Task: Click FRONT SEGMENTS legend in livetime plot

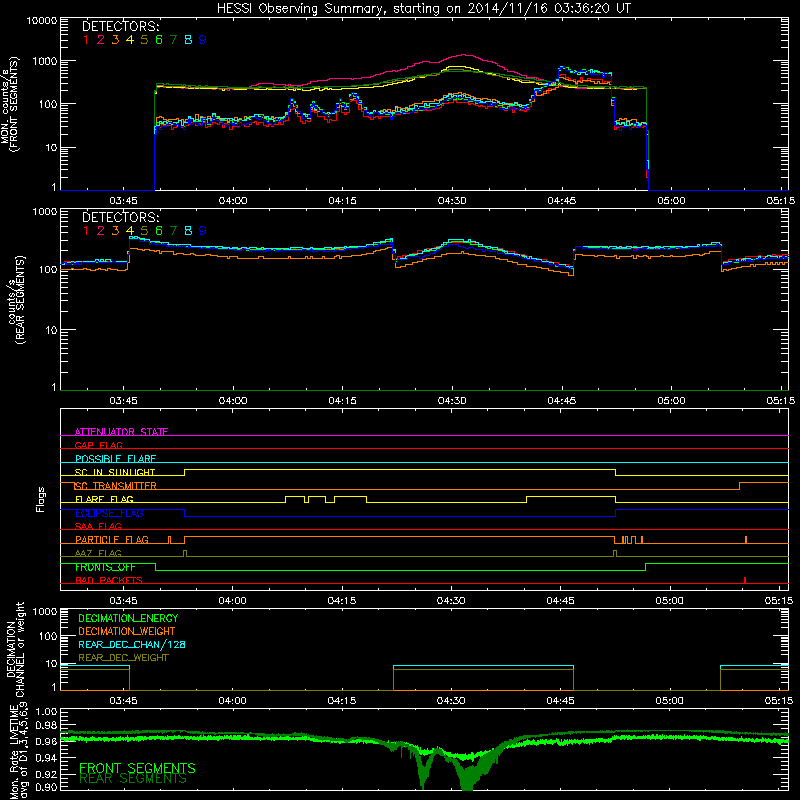Action: pyautogui.click(x=137, y=768)
